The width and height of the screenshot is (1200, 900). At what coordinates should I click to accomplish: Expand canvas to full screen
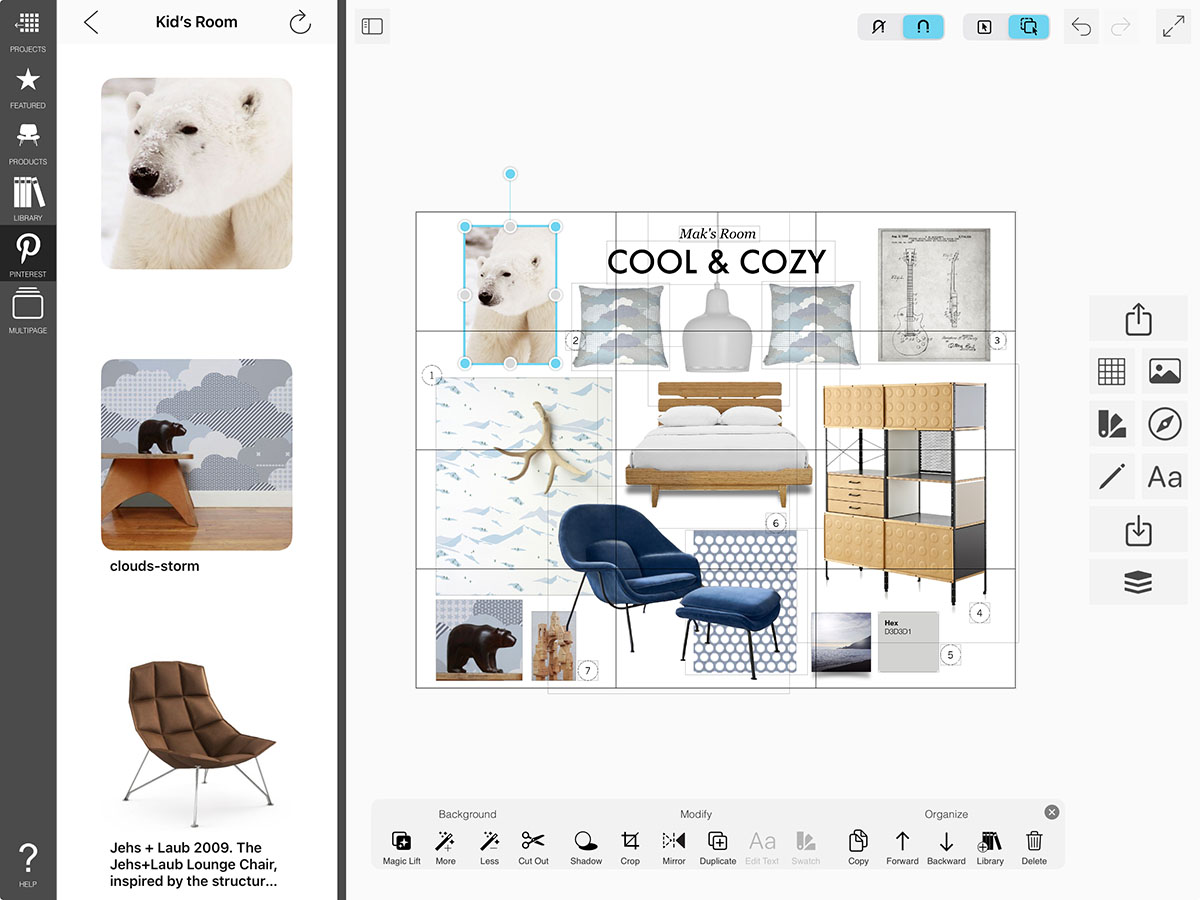[1173, 27]
